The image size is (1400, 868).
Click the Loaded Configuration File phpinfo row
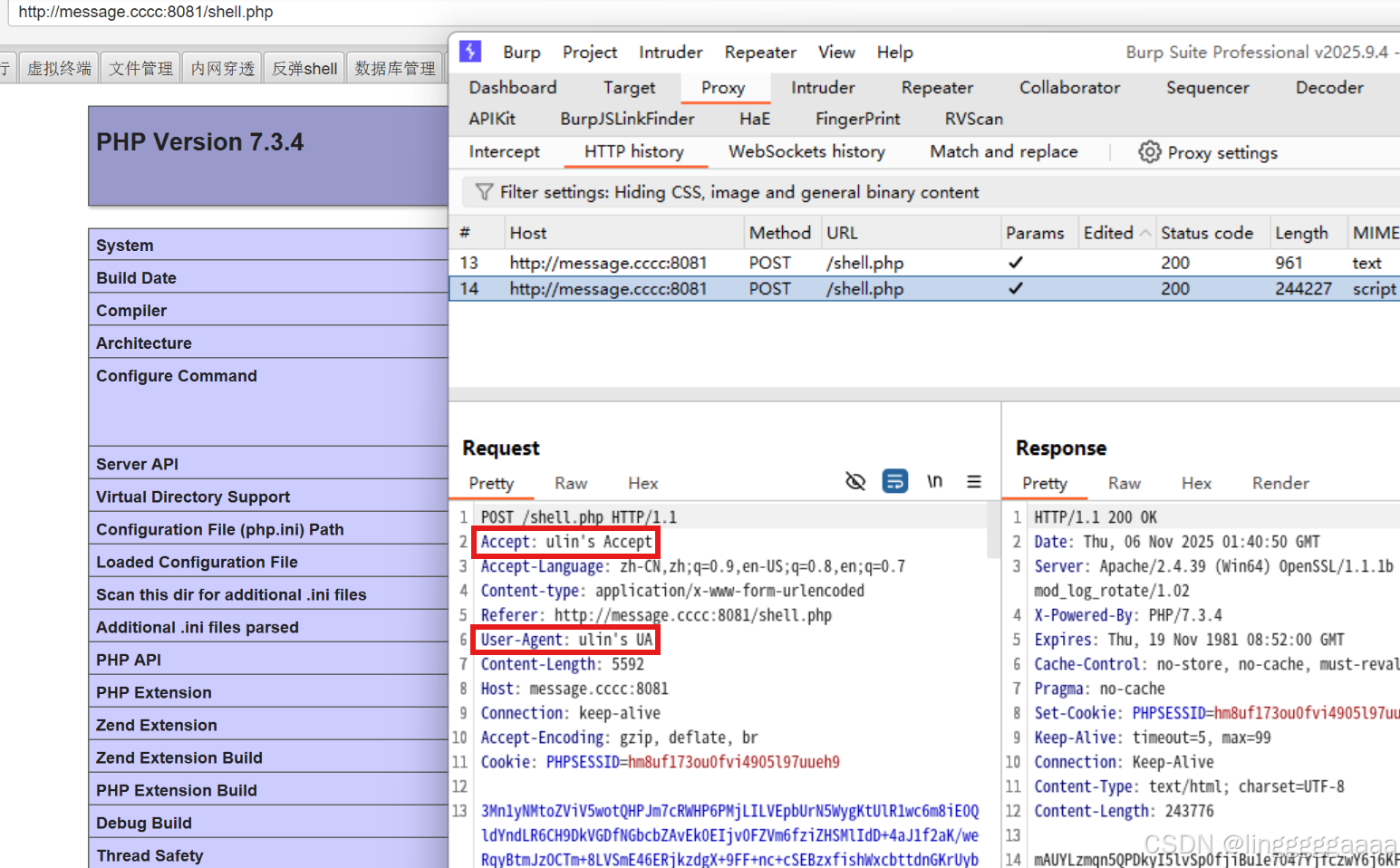coord(269,562)
